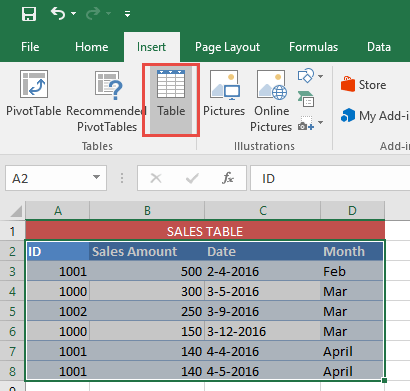Expand the Shapes dropdown arrow

coord(320,76)
